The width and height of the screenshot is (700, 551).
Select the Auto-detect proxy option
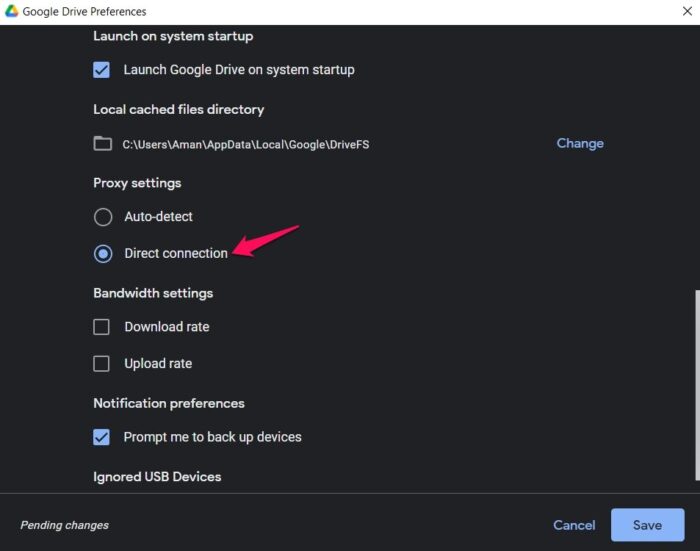pyautogui.click(x=103, y=217)
